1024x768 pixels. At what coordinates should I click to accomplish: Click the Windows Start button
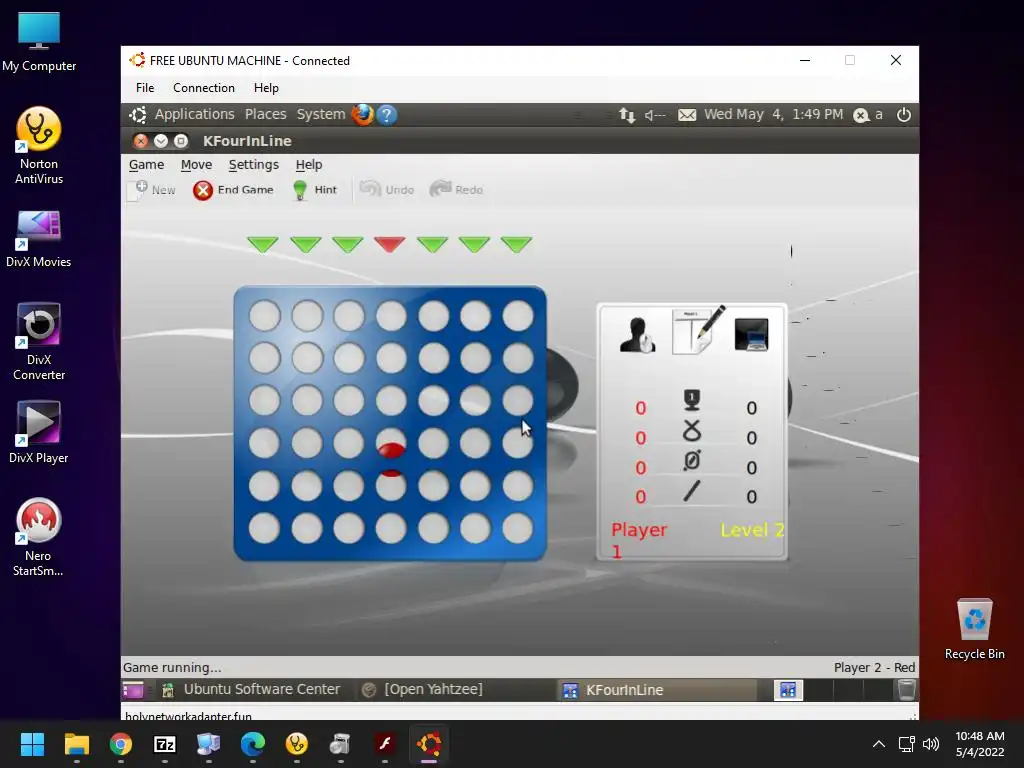32,744
